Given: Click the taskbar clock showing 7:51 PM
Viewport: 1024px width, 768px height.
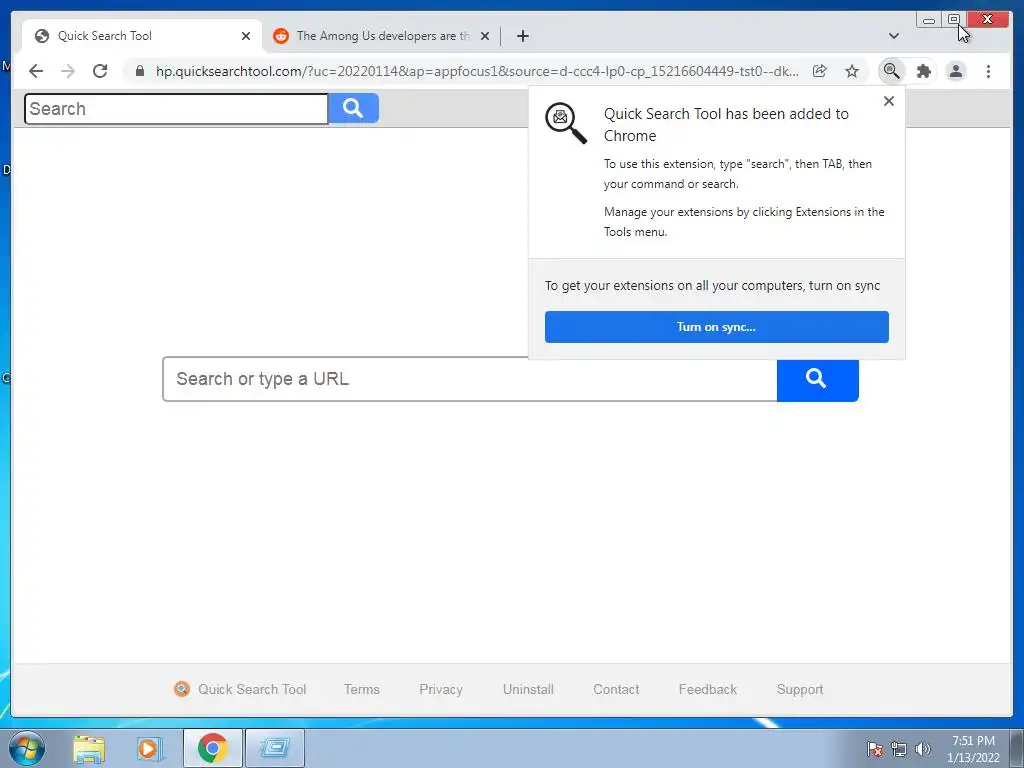Looking at the screenshot, I should [x=973, y=749].
